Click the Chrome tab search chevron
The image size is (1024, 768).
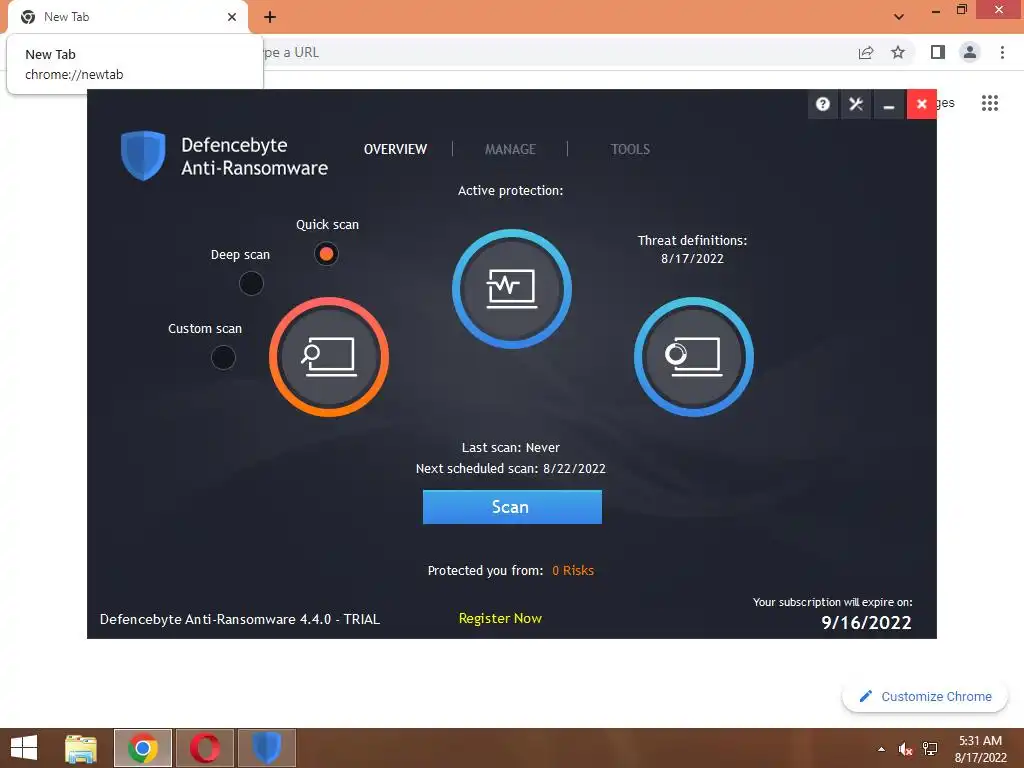click(899, 17)
